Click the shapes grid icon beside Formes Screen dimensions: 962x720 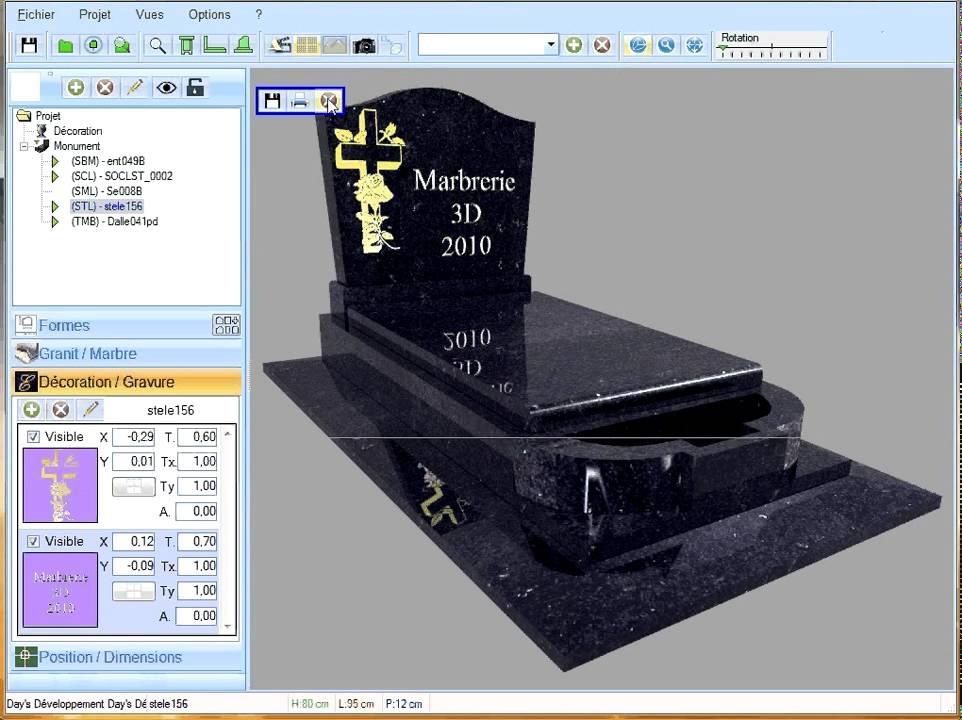(x=226, y=325)
